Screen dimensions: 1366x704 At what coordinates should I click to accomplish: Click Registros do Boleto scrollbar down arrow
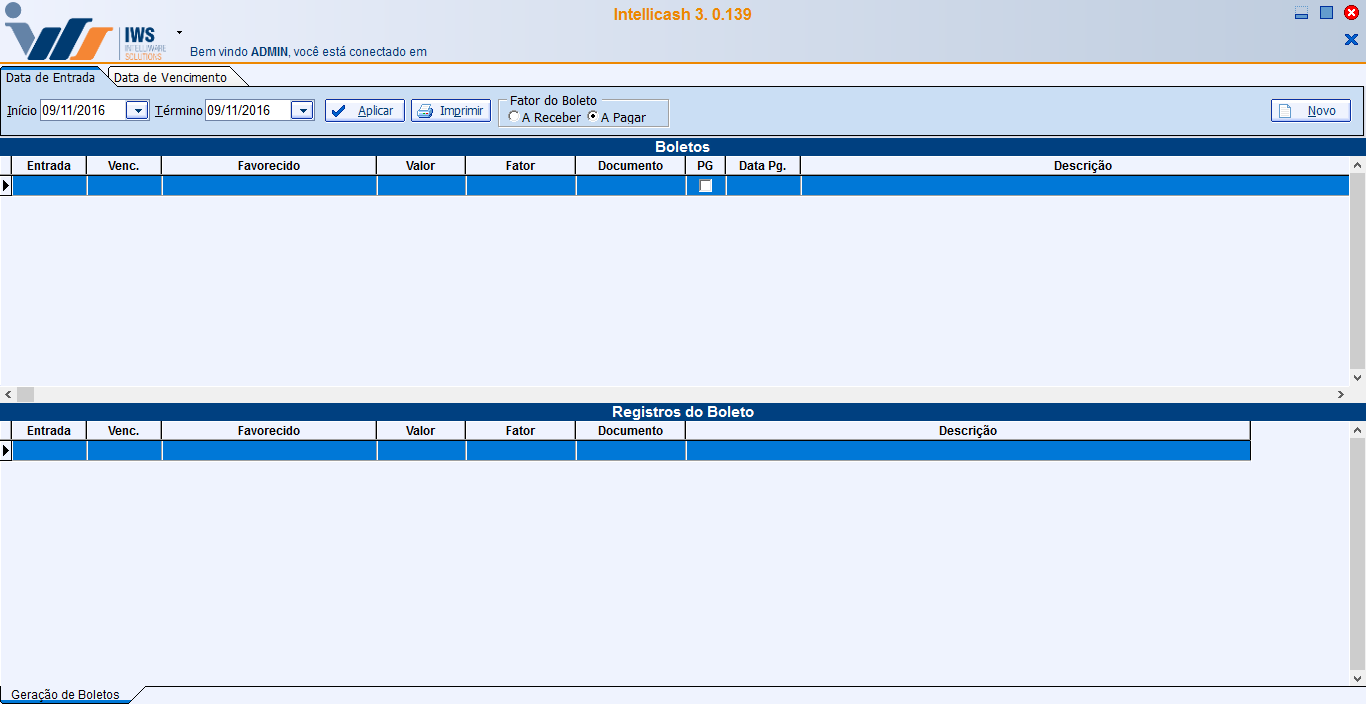pos(1357,677)
